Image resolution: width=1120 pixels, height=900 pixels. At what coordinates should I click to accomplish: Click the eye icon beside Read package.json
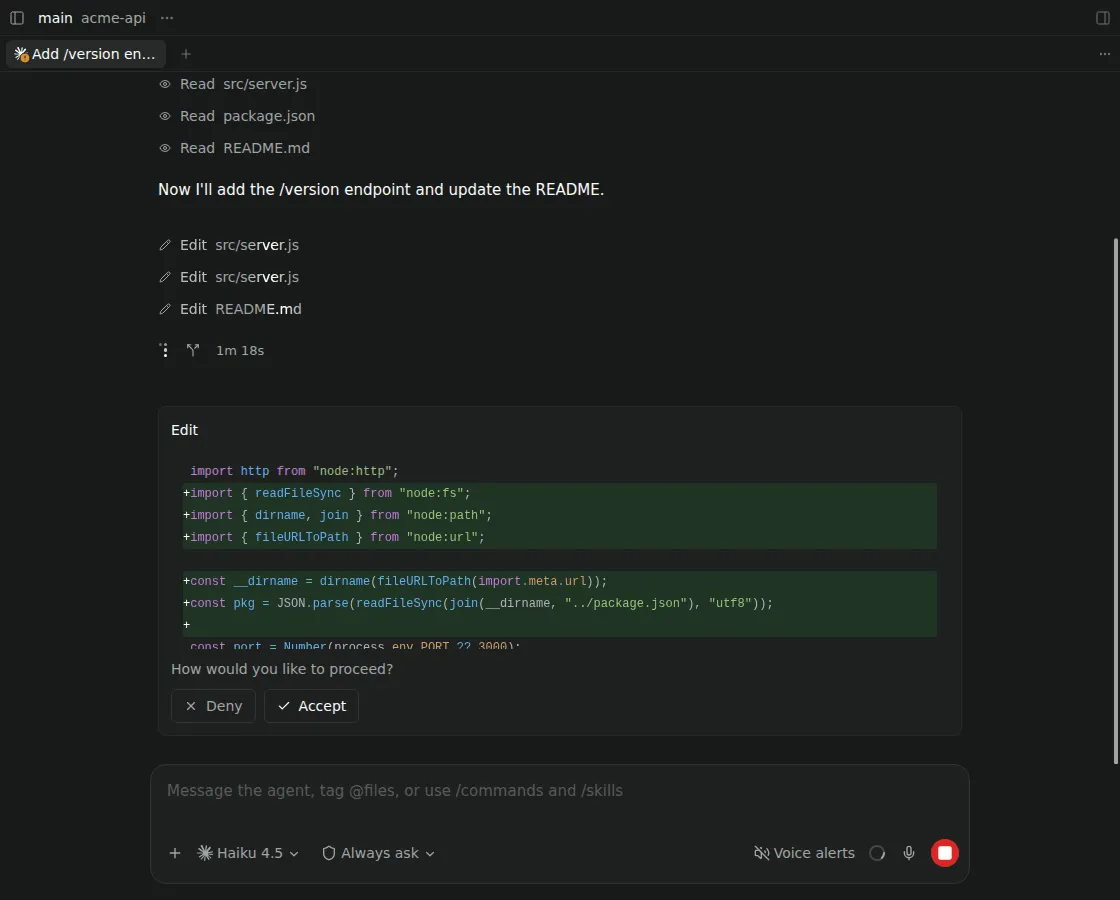click(x=165, y=116)
